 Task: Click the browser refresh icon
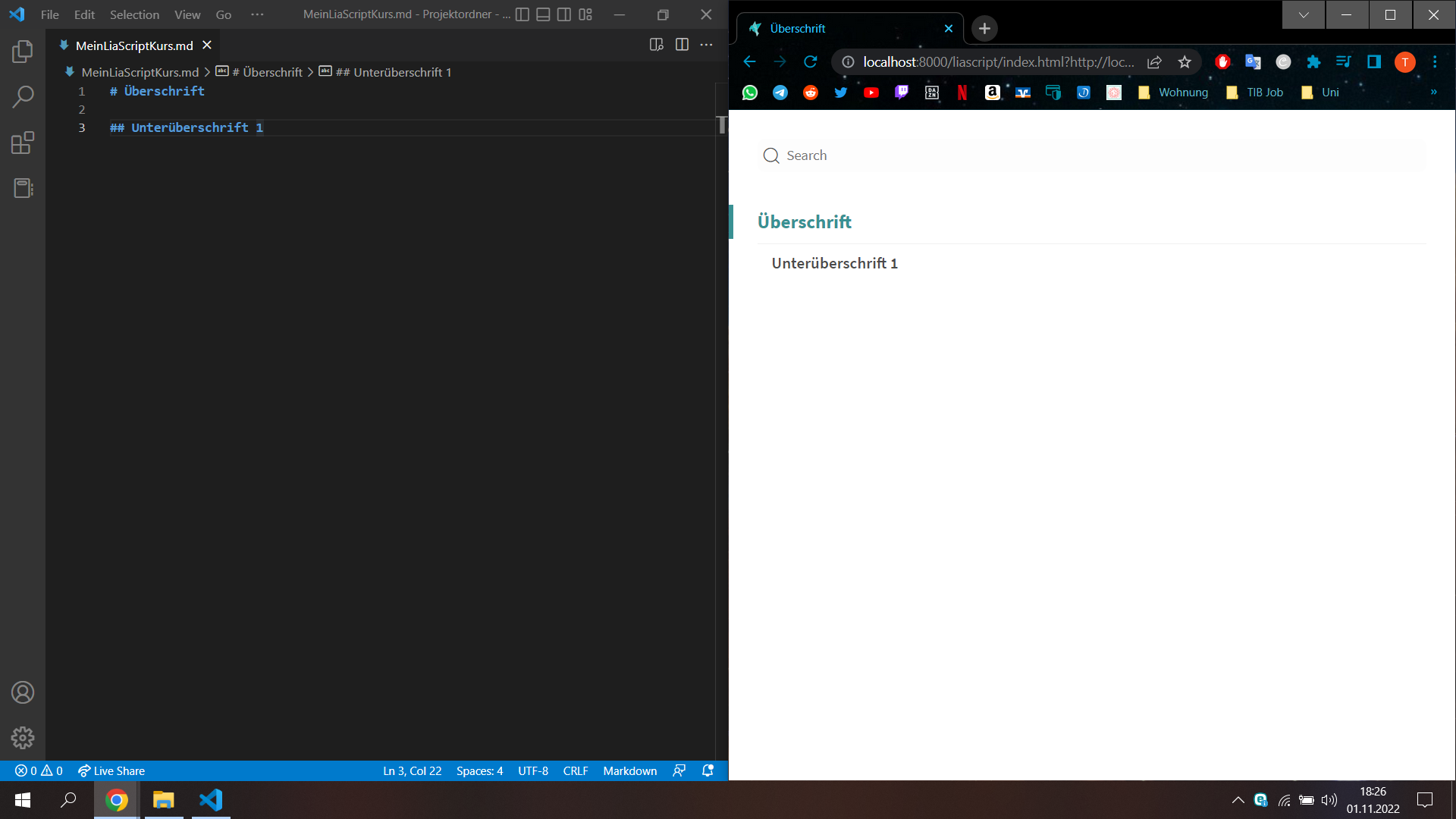(x=811, y=62)
